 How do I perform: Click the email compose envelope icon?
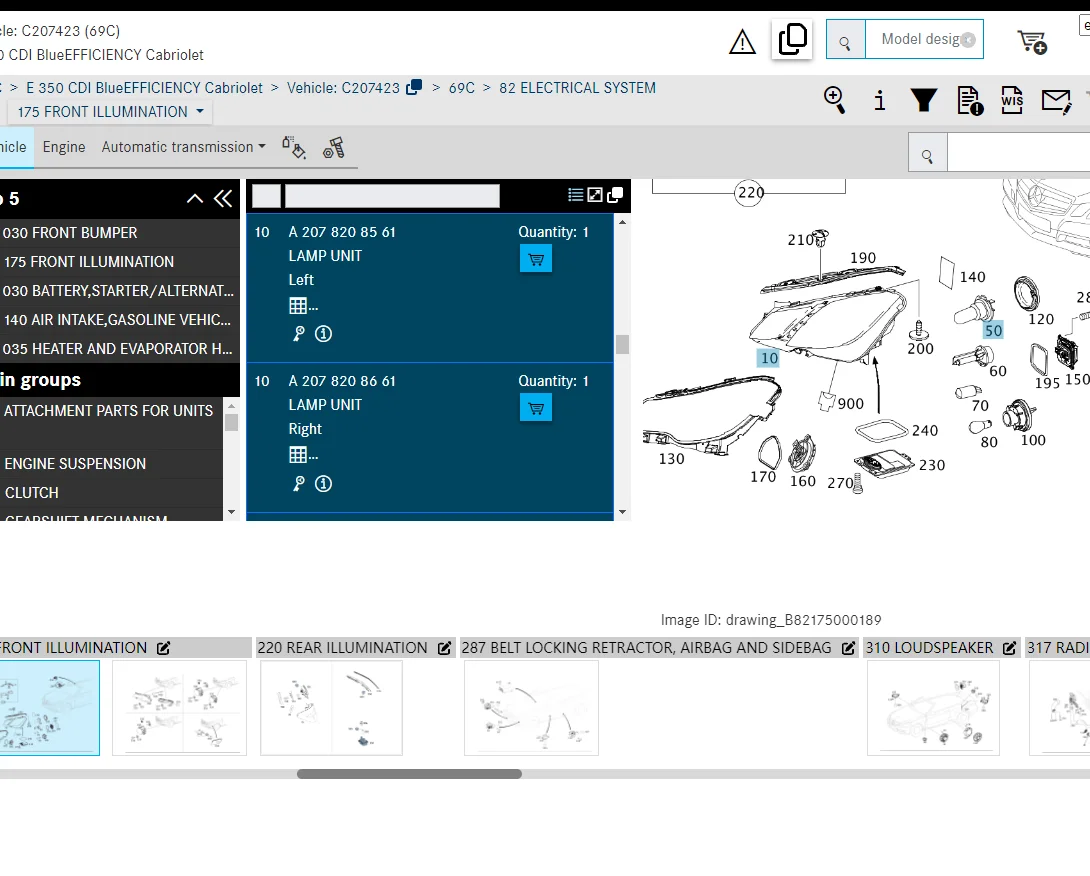(1057, 102)
